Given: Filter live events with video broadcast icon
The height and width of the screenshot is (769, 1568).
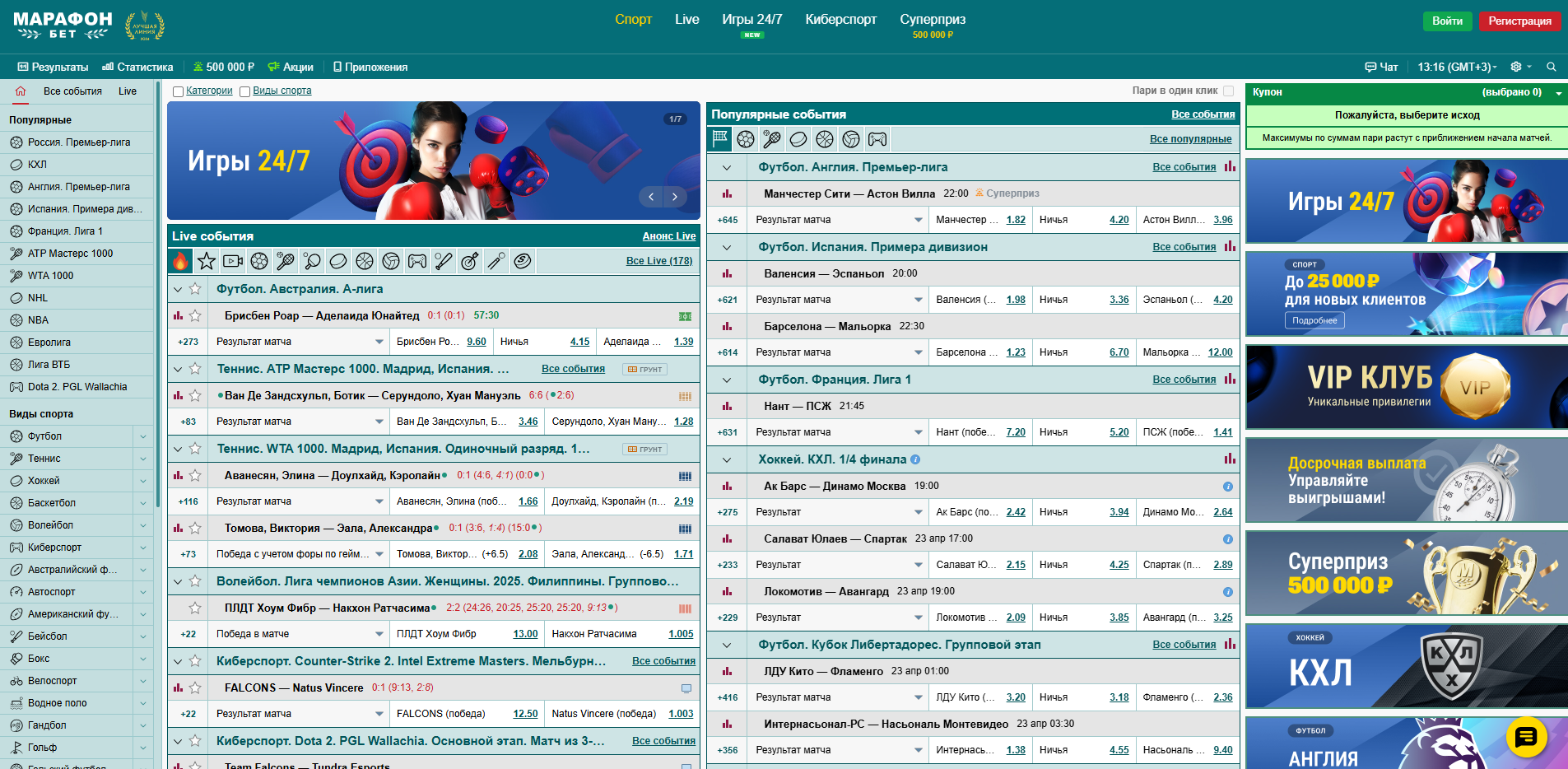Looking at the screenshot, I should pyautogui.click(x=233, y=261).
